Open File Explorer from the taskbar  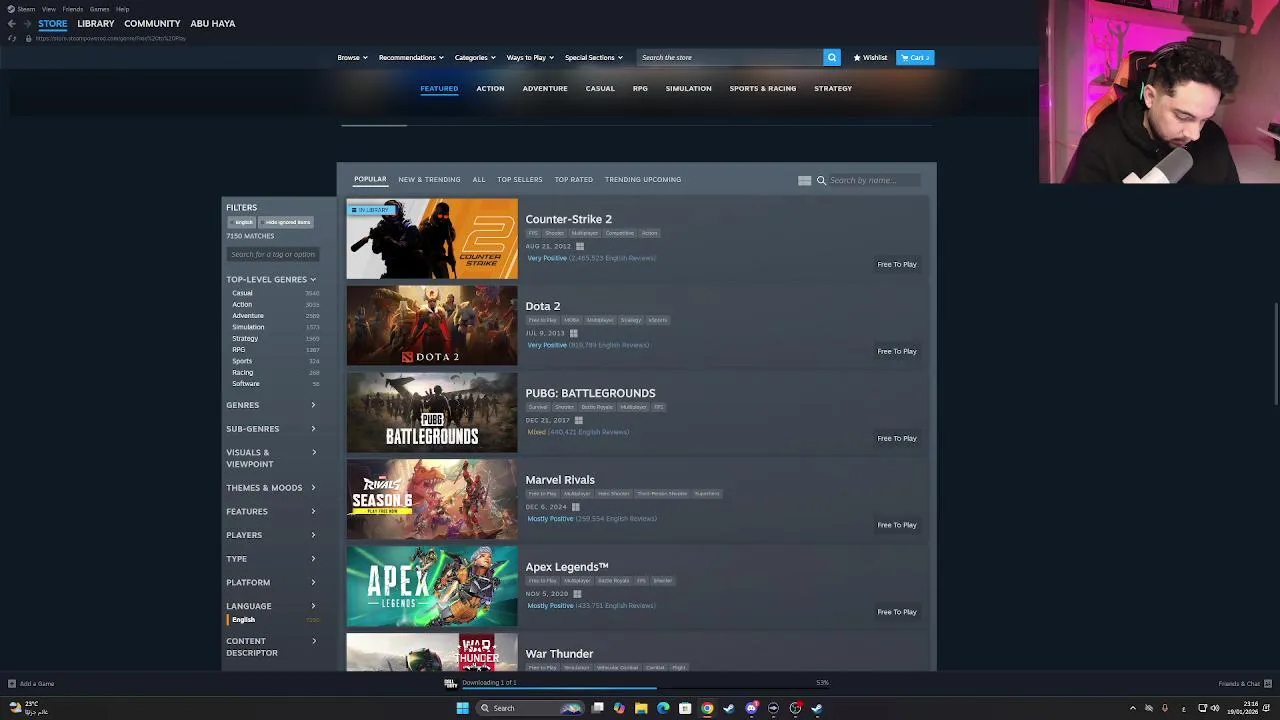[641, 708]
